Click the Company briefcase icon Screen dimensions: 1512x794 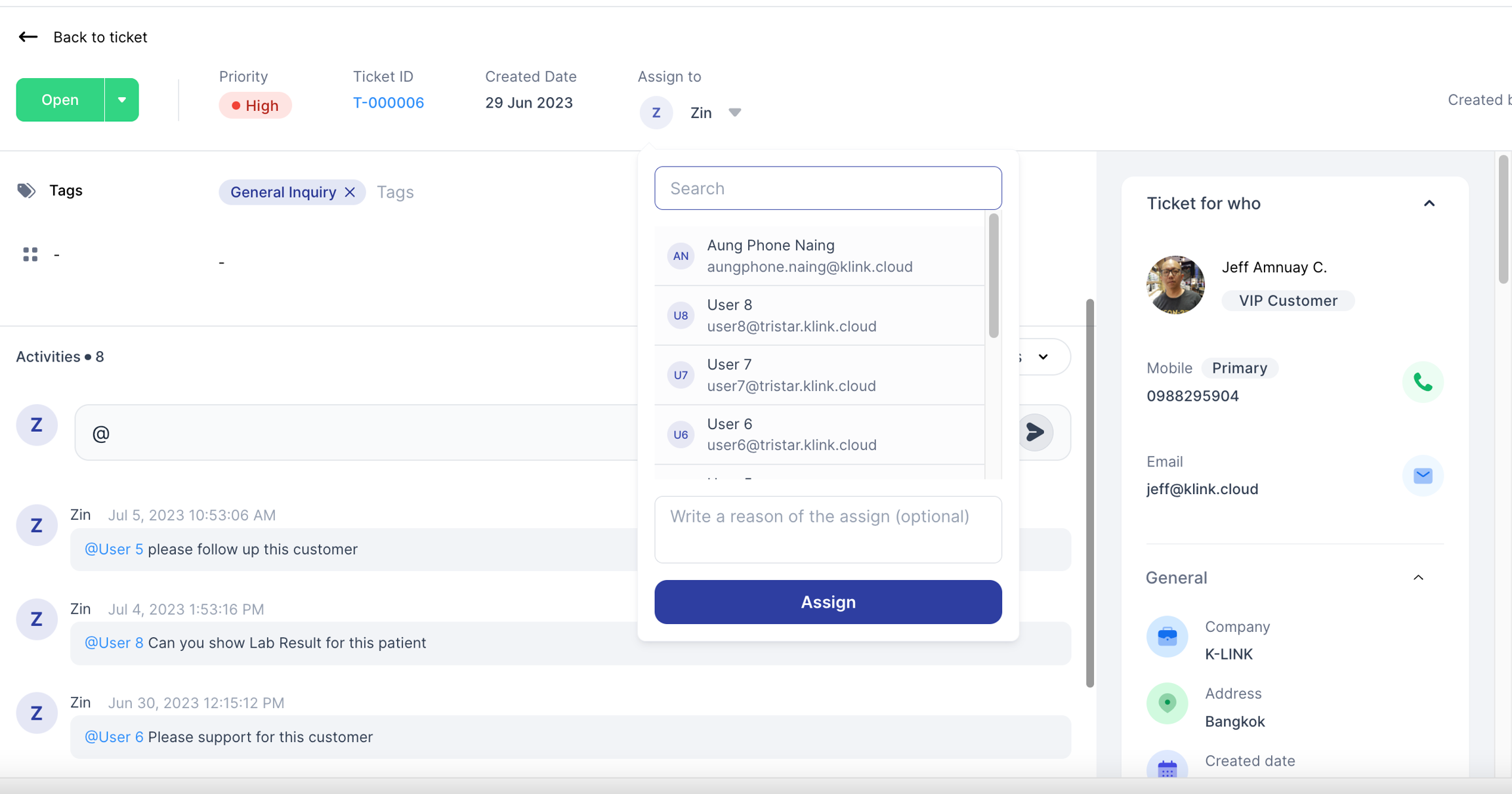pyautogui.click(x=1167, y=637)
